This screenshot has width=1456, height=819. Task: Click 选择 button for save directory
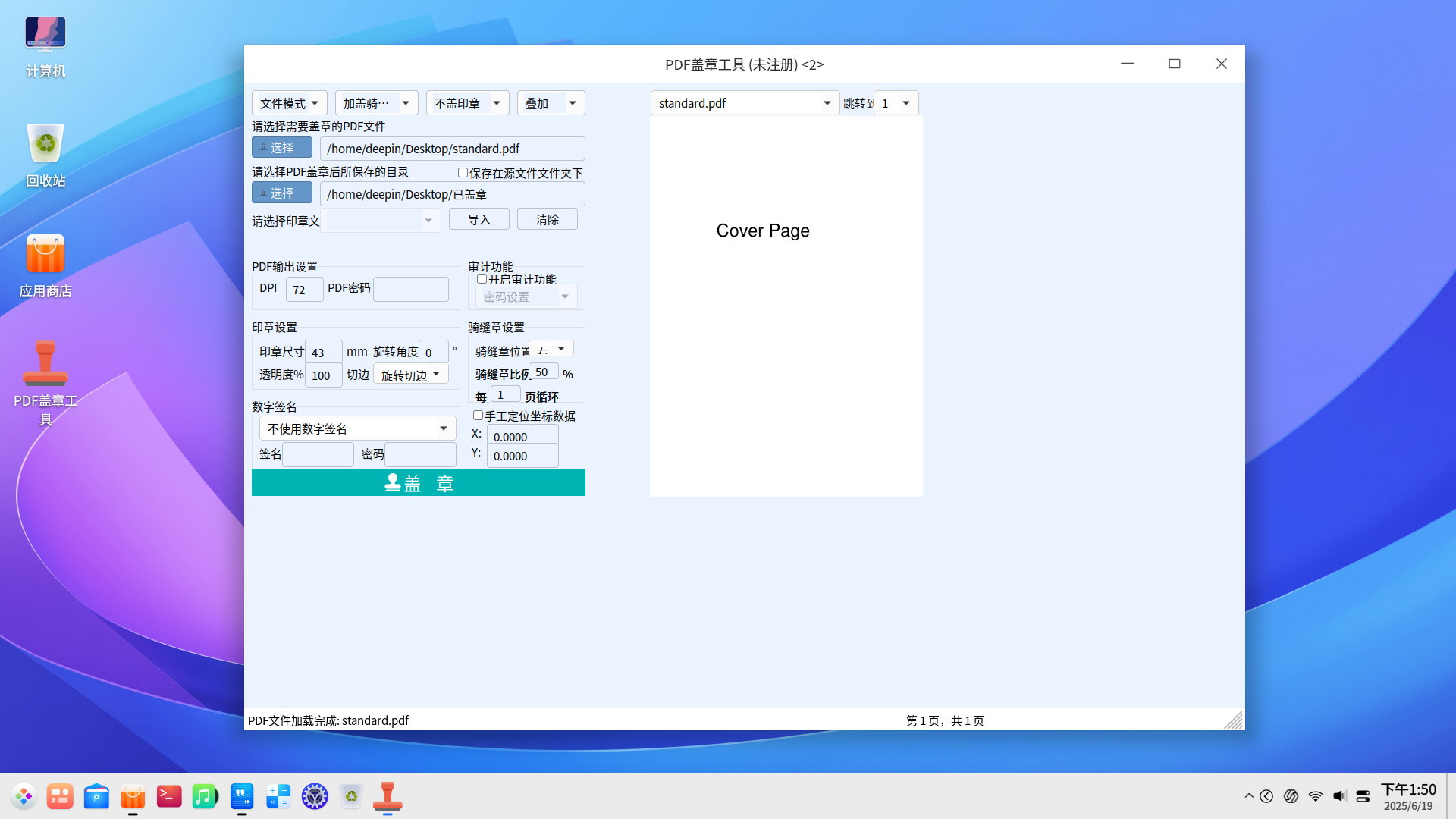282,193
